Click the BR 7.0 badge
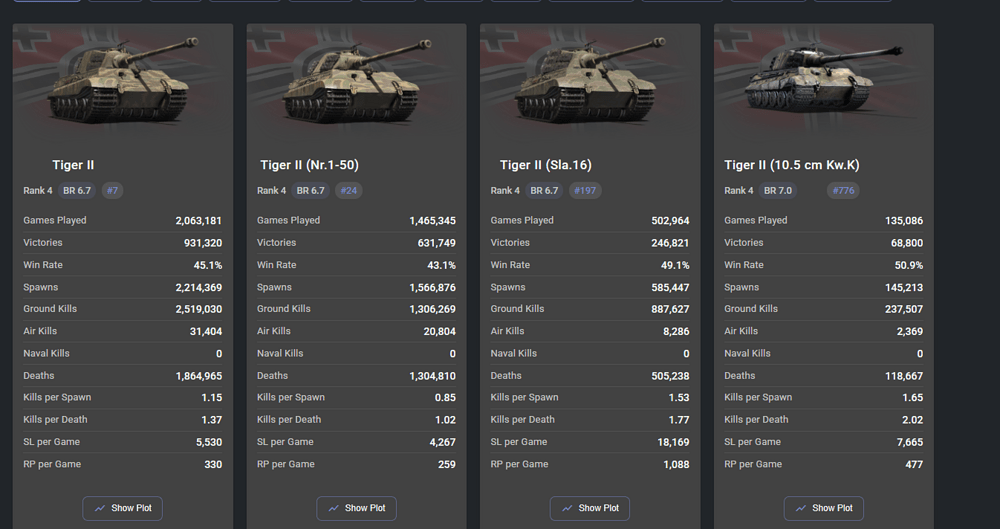The width and height of the screenshot is (1000, 529). point(776,190)
